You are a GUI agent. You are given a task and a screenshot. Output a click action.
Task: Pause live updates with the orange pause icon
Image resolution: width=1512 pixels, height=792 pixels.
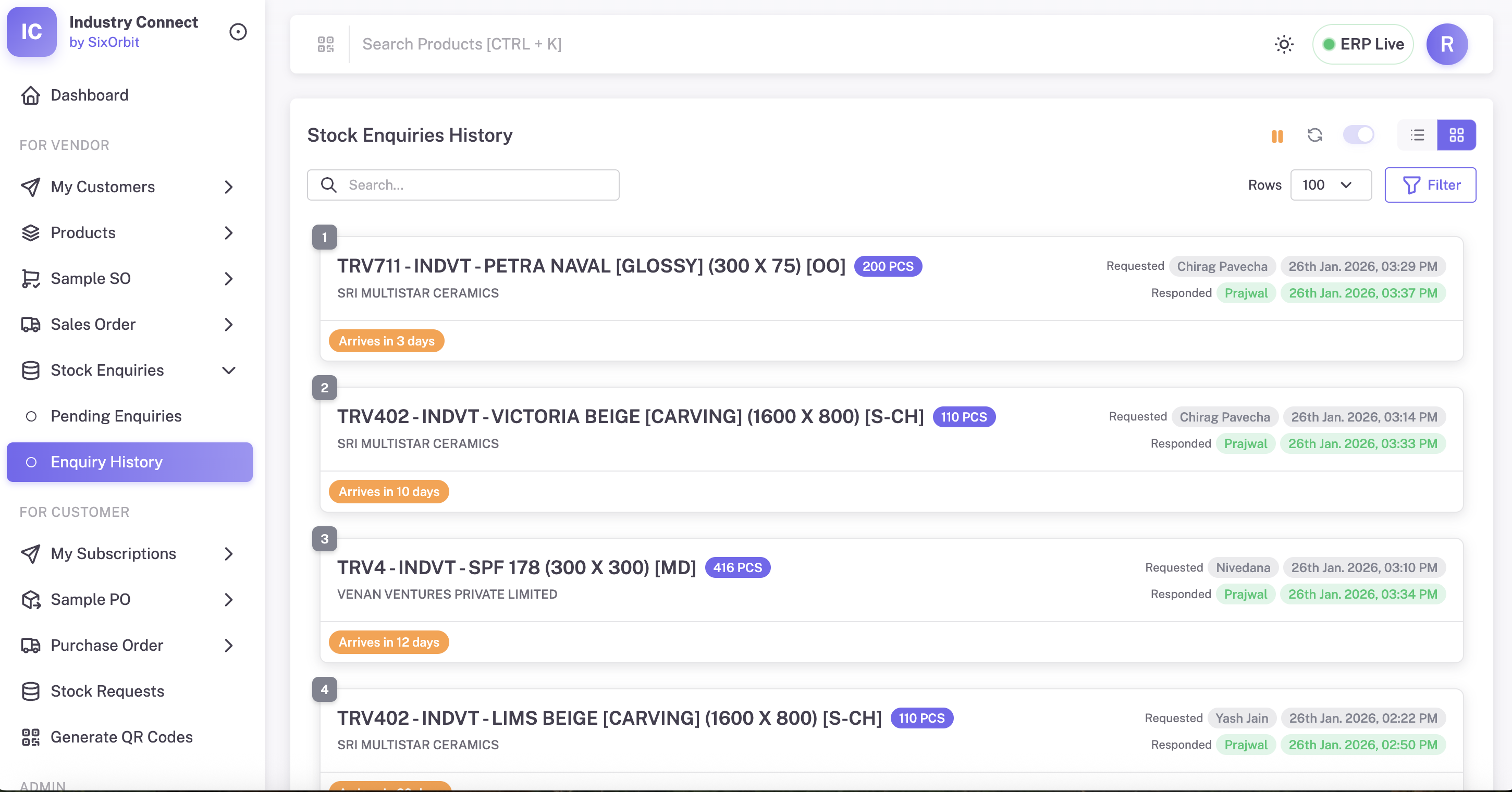pos(1277,135)
